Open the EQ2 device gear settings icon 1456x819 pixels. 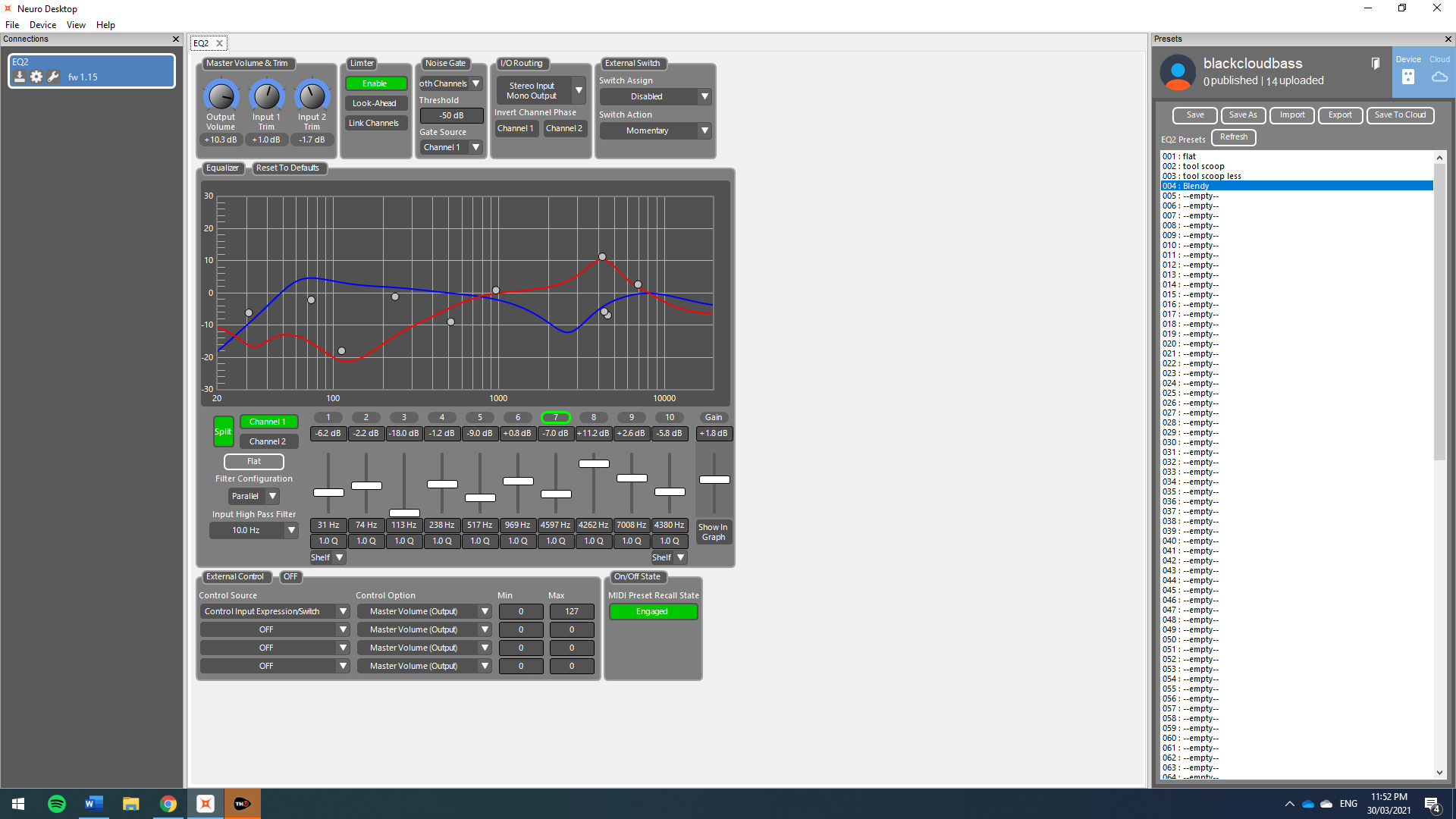click(x=36, y=77)
